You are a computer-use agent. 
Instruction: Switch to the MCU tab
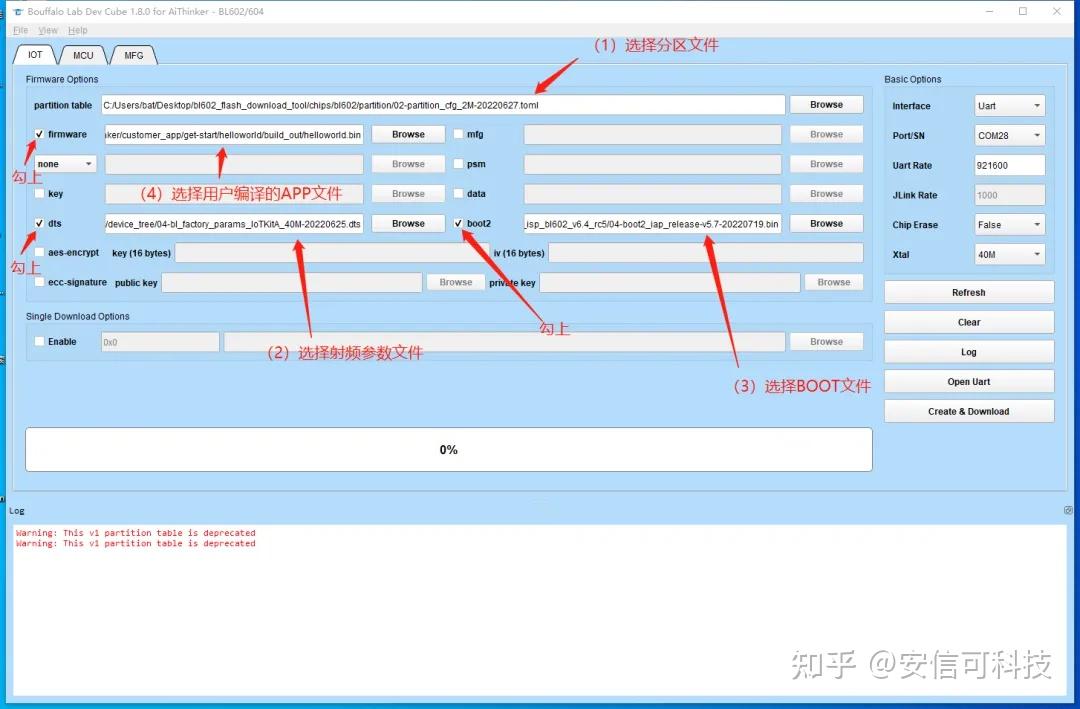(83, 55)
